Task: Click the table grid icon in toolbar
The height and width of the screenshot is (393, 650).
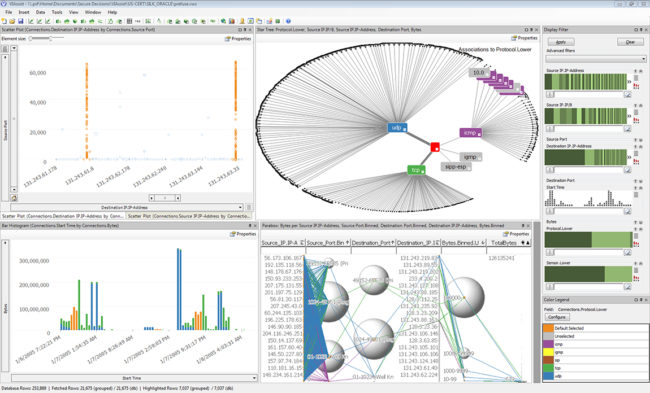Action: coord(129,21)
